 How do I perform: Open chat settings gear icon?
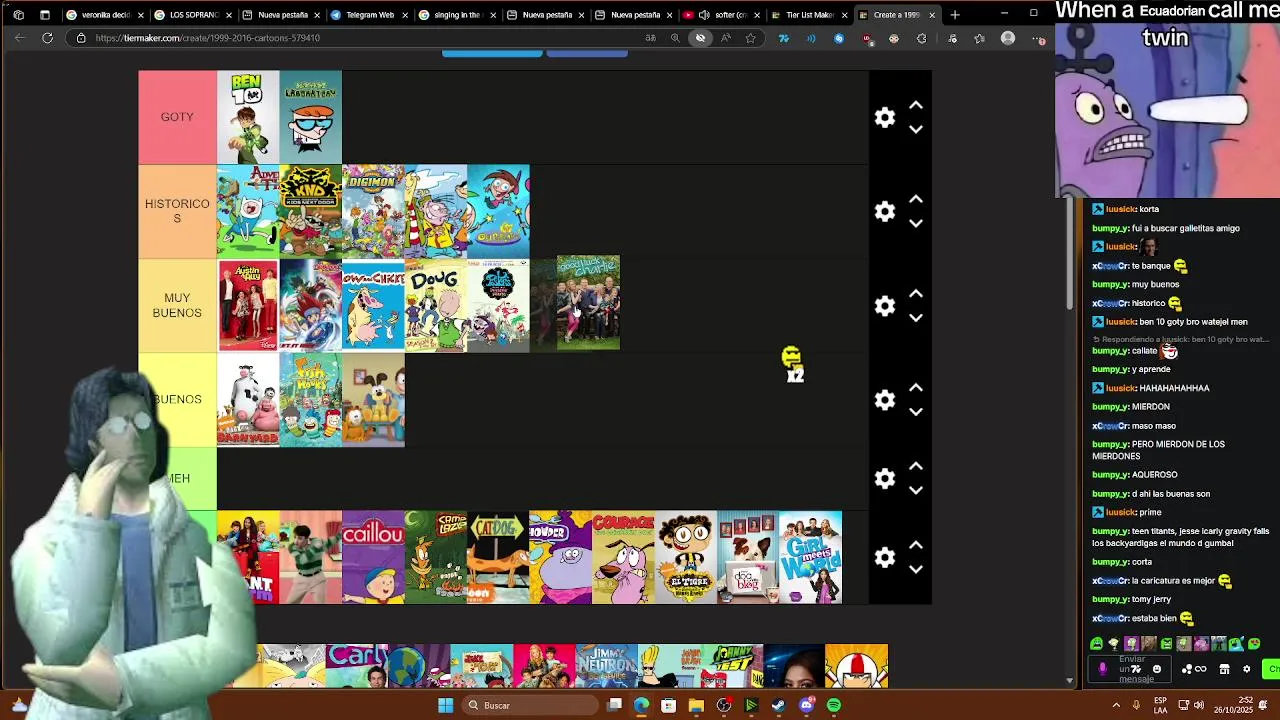[x=1246, y=669]
